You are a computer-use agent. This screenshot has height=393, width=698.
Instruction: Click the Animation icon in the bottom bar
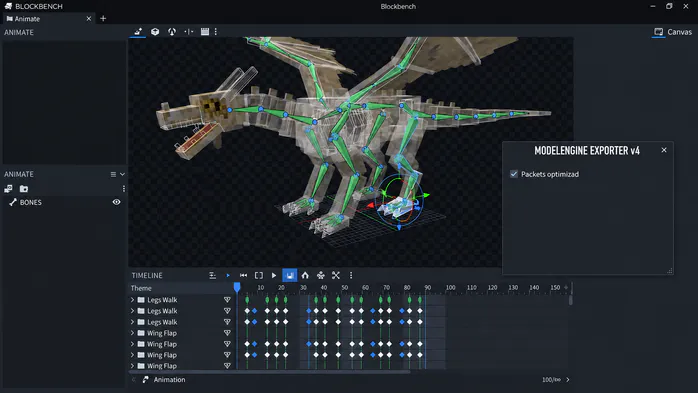pyautogui.click(x=146, y=380)
